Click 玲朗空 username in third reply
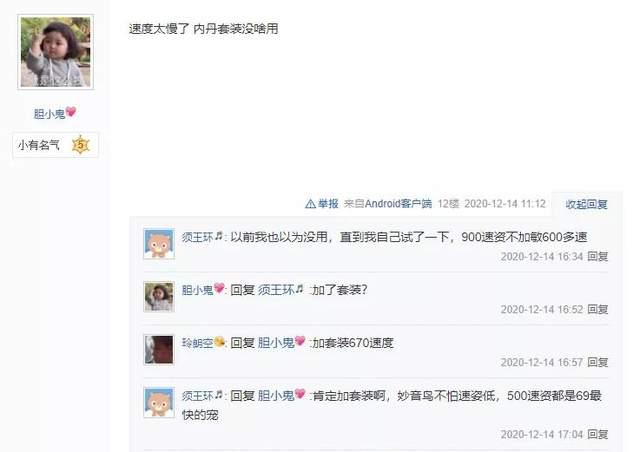The height and width of the screenshot is (452, 640). click(x=198, y=343)
